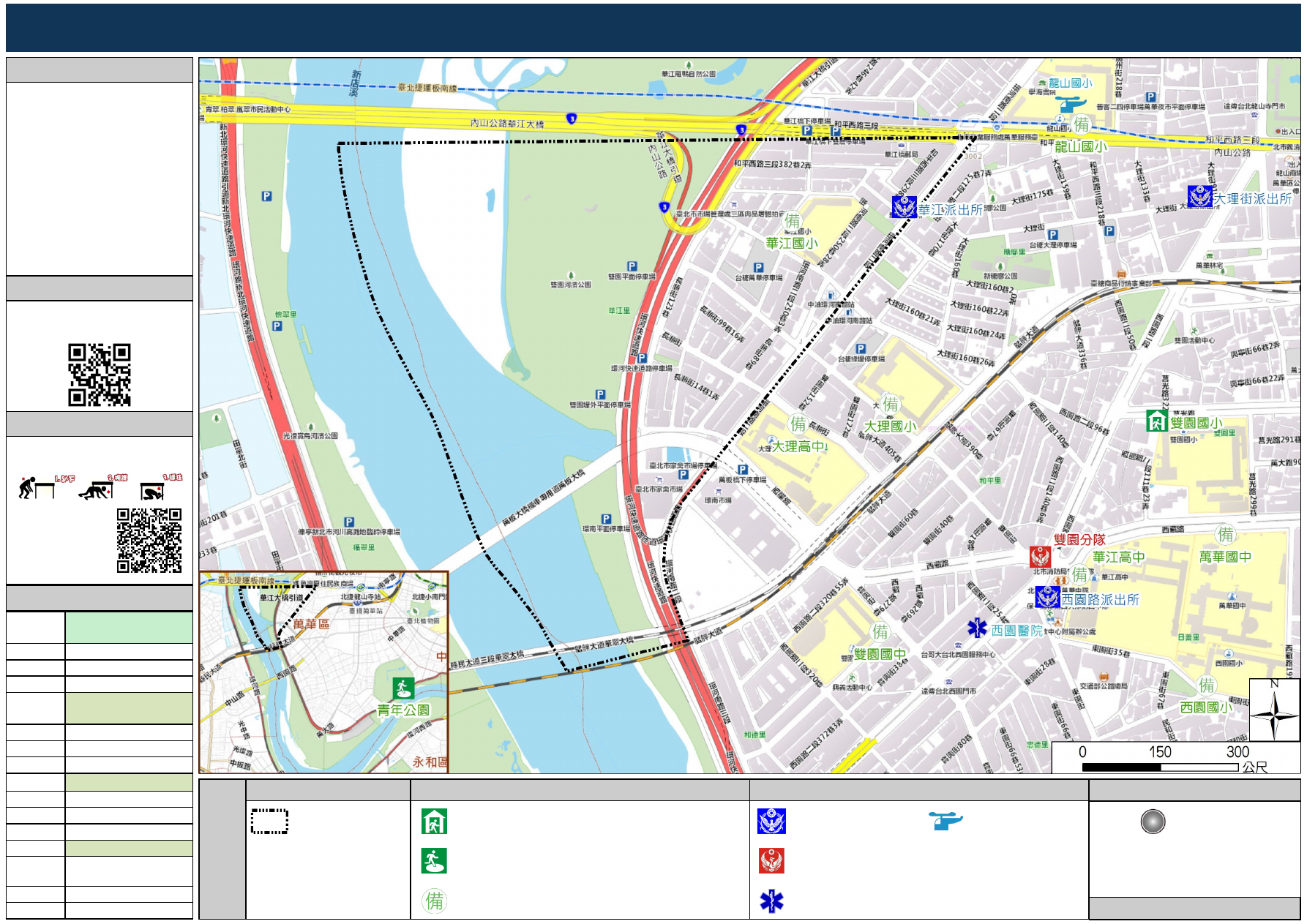This screenshot has height=924, width=1307.
Task: Click the 內山公路華江大橋 bridge label
Action: [507, 124]
